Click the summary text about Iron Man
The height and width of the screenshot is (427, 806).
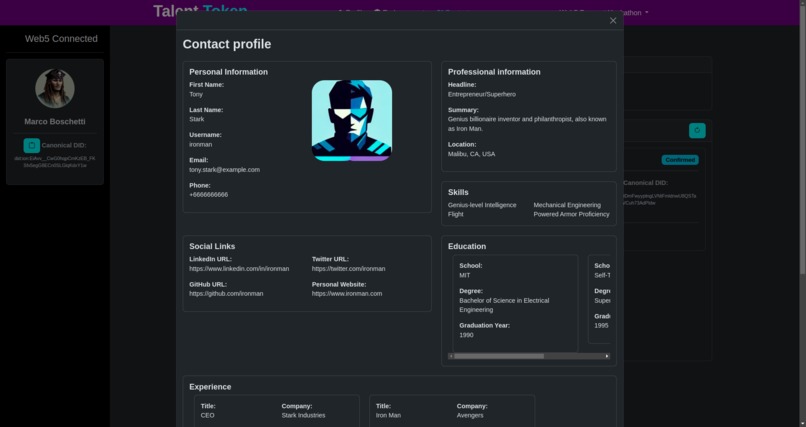[x=527, y=124]
